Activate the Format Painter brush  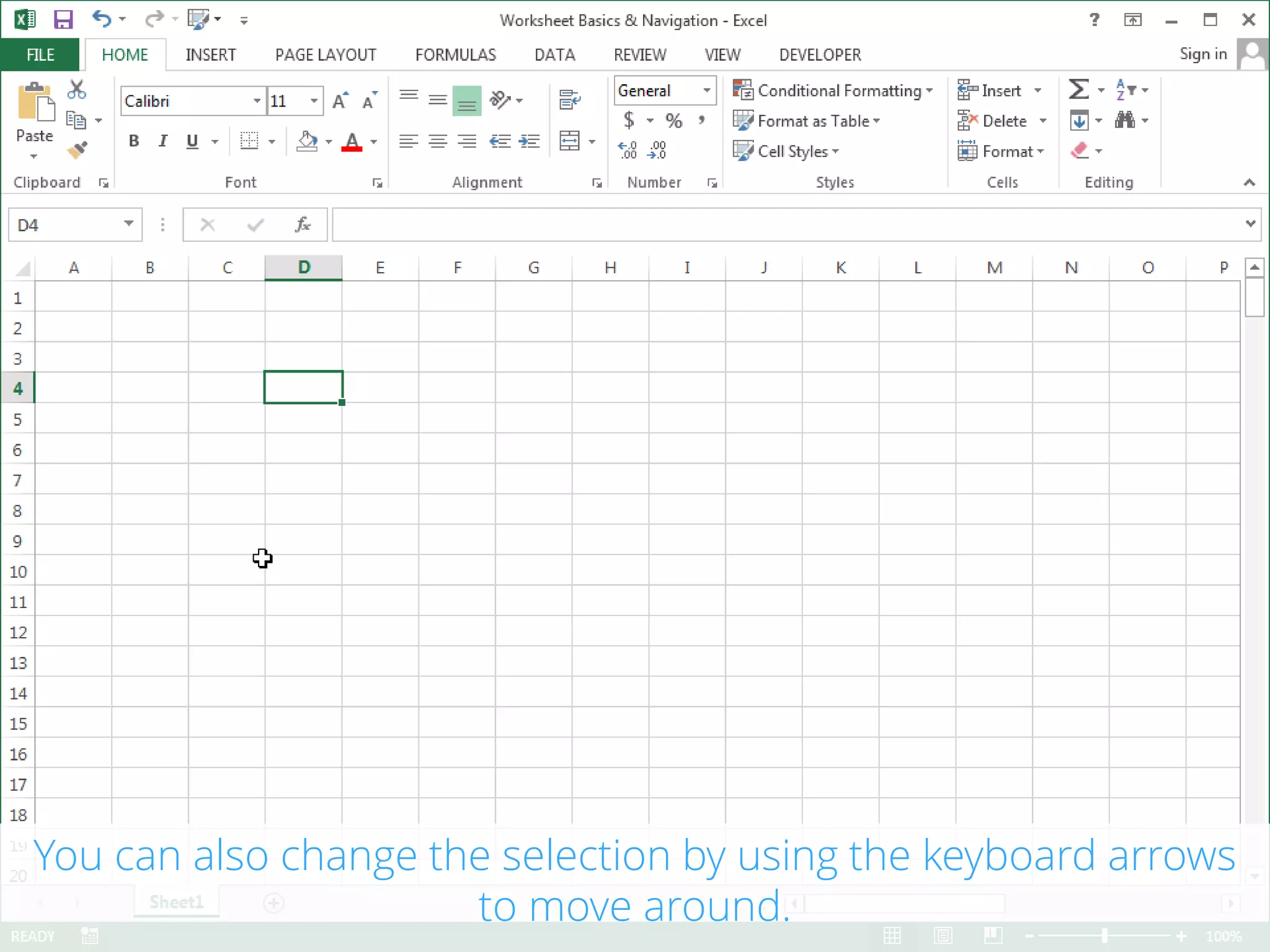(77, 151)
